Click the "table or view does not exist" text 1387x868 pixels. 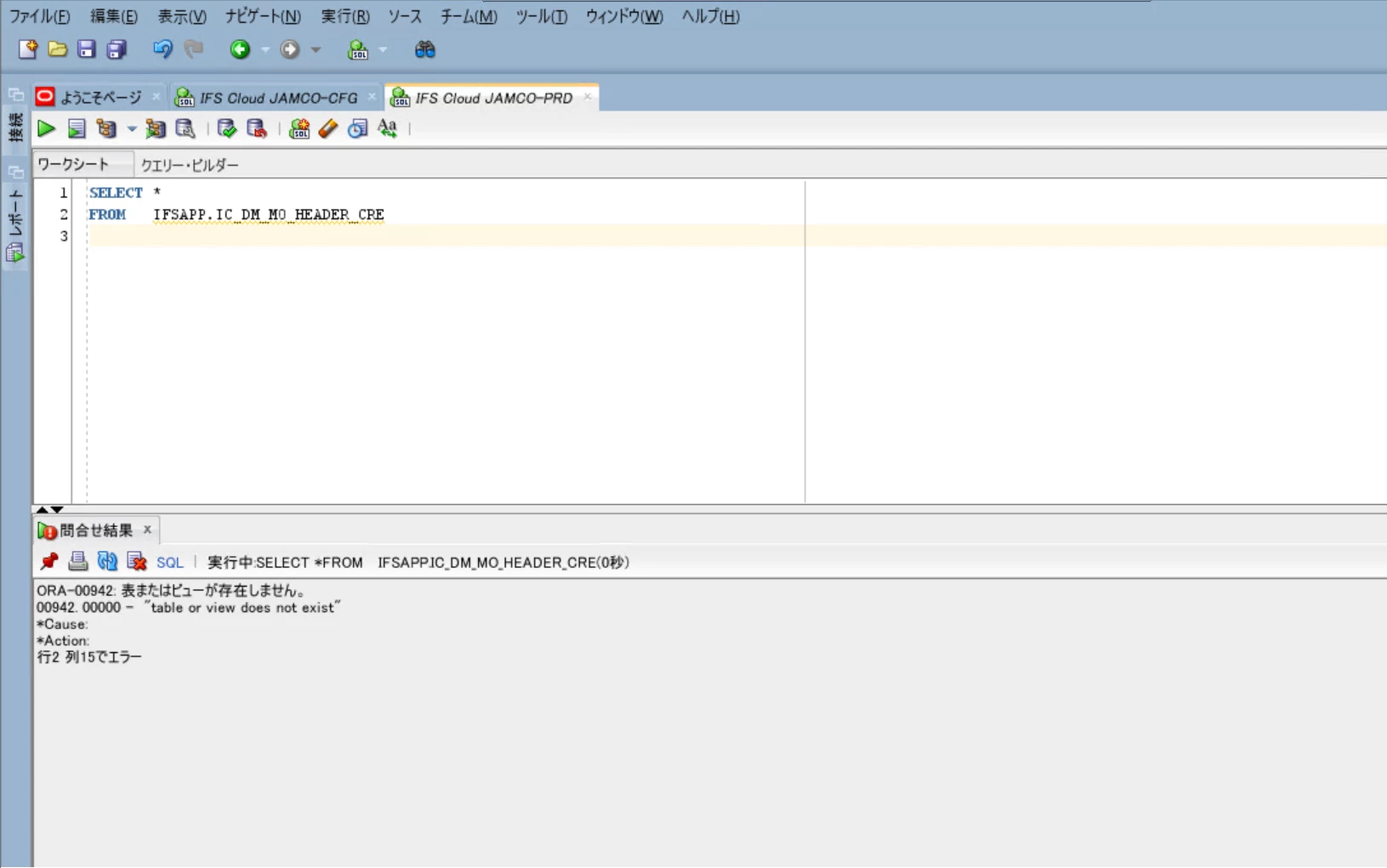pos(242,607)
